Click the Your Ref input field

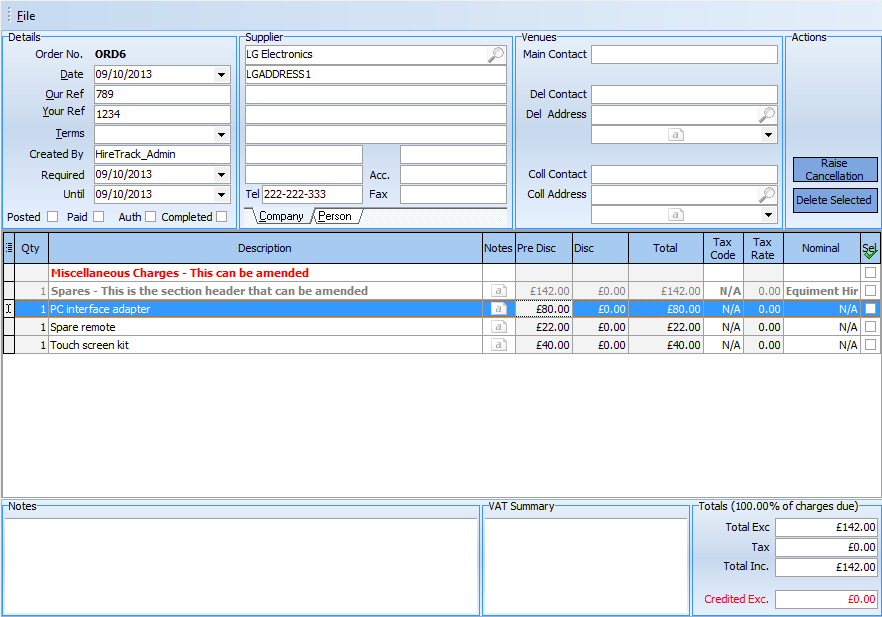point(162,114)
